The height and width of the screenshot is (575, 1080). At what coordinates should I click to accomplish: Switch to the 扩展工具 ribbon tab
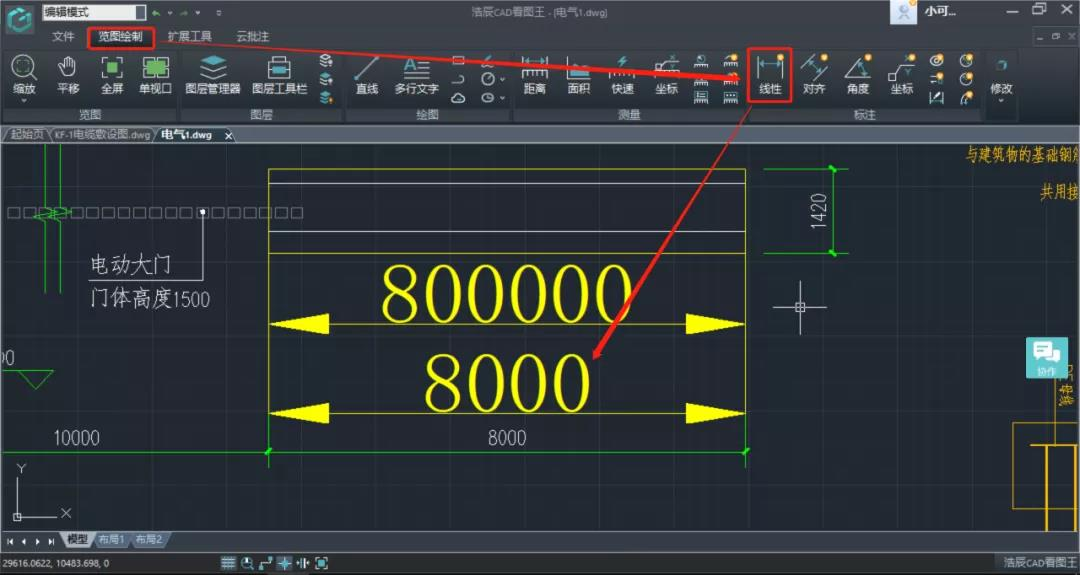click(x=190, y=36)
